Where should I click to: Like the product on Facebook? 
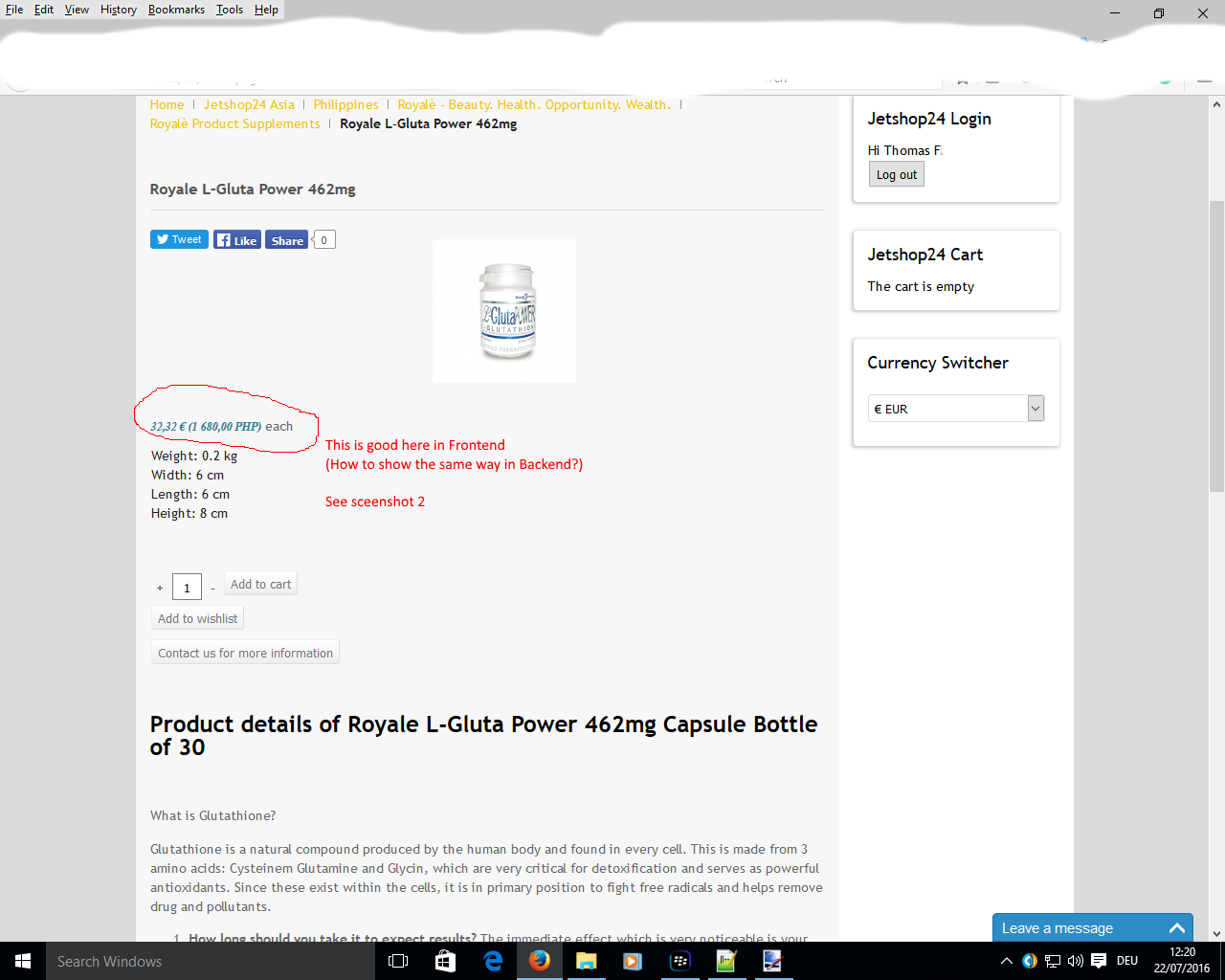coord(237,240)
